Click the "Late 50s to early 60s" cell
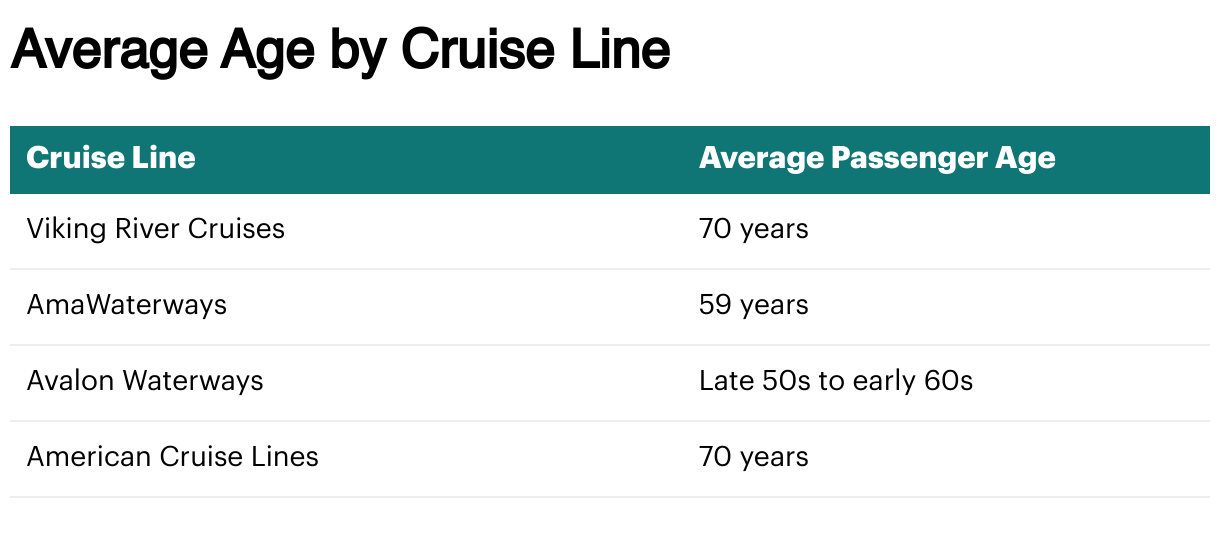Screen dimensions: 1220x548 836,381
